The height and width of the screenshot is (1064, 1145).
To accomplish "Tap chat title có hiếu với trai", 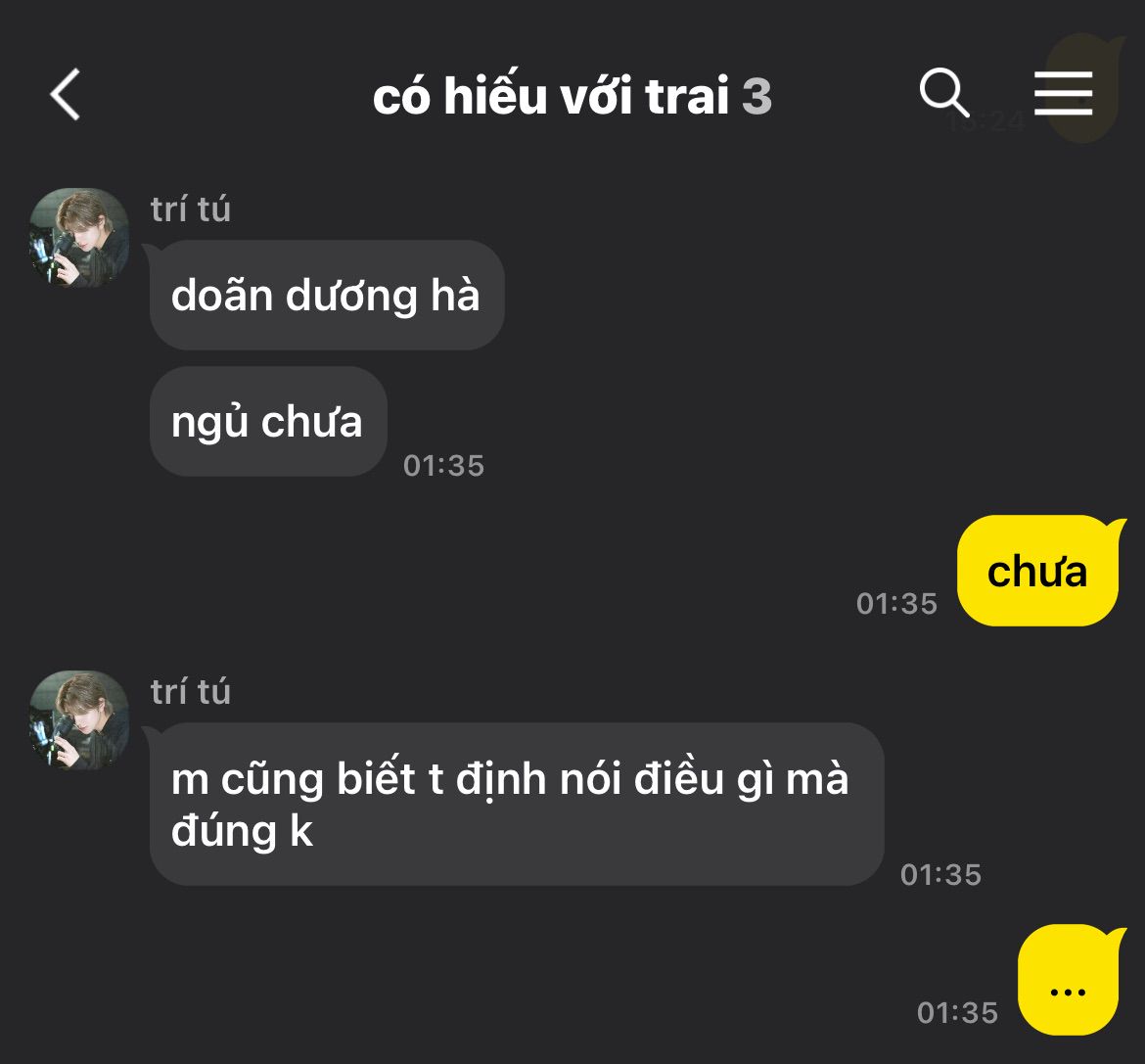I will (x=551, y=95).
